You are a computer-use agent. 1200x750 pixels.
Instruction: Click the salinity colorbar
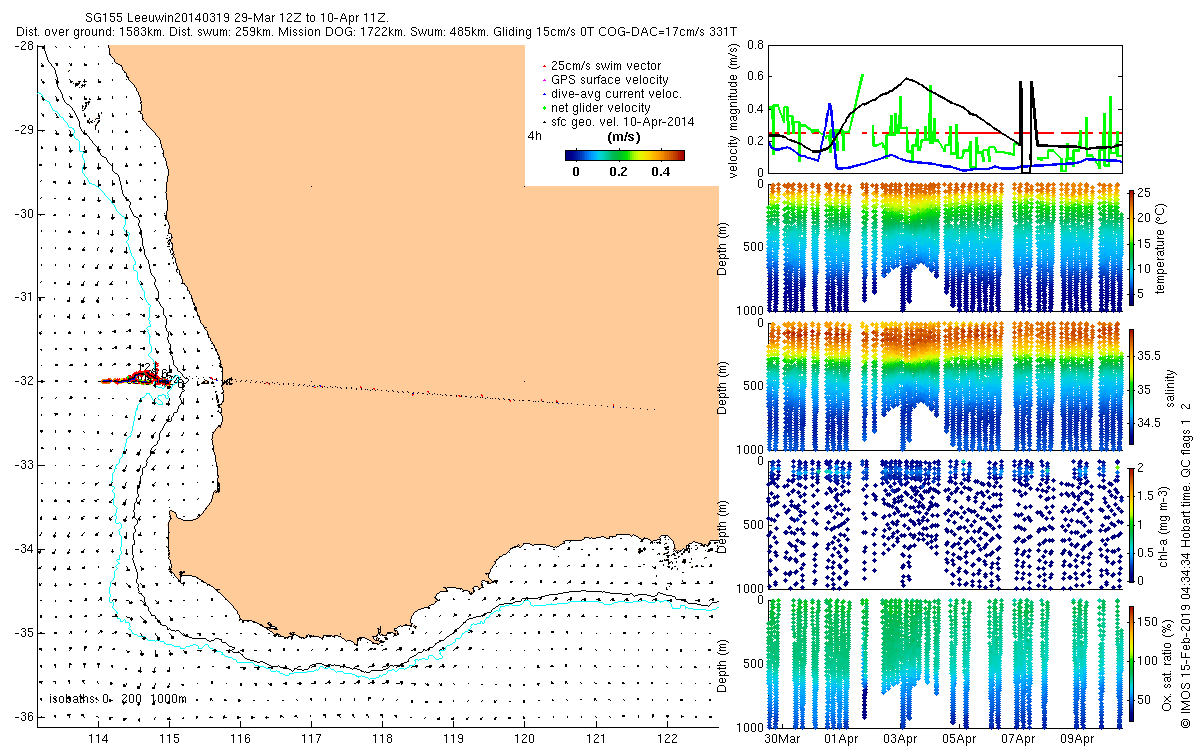click(x=1131, y=384)
